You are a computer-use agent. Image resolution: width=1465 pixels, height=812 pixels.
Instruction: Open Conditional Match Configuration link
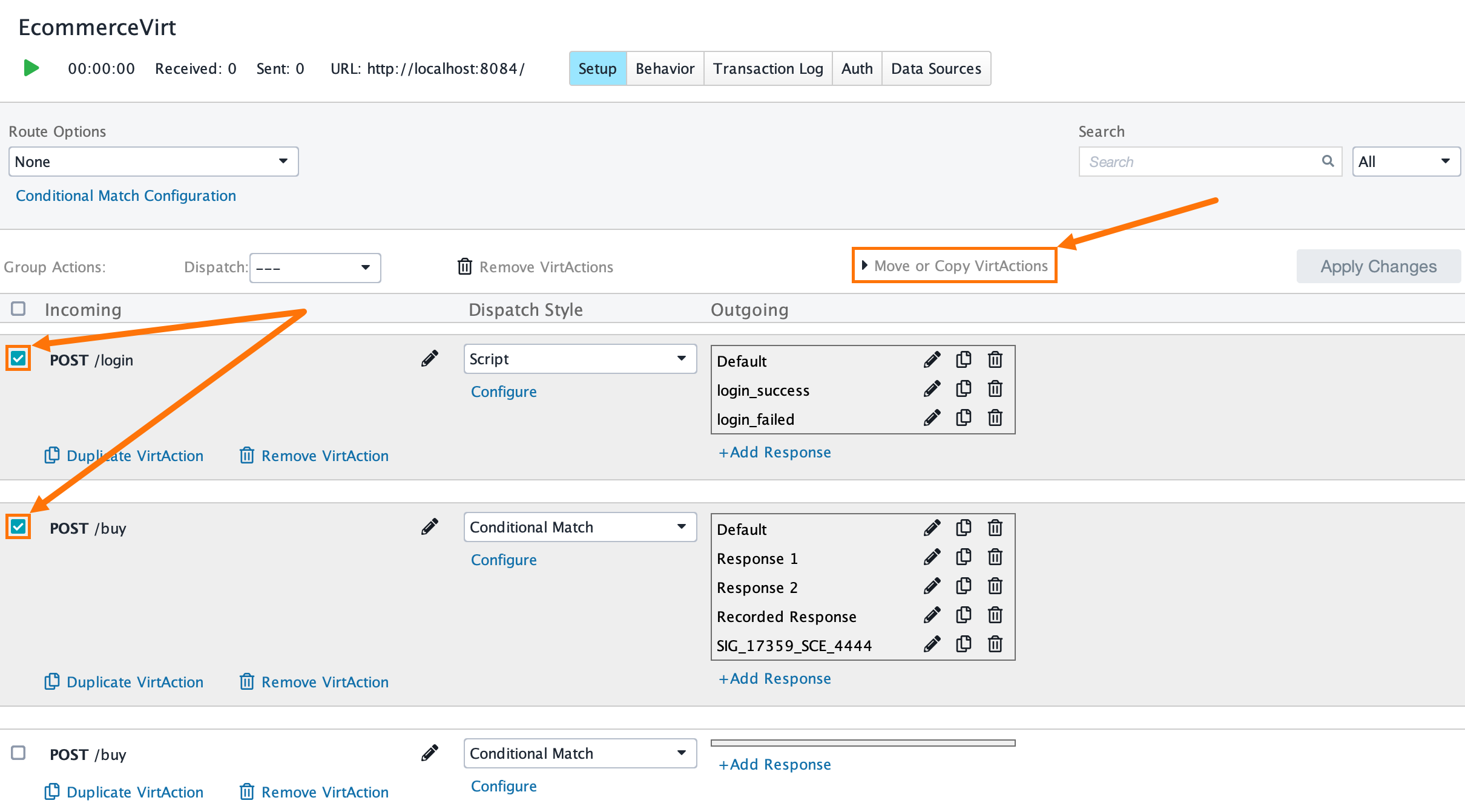126,195
